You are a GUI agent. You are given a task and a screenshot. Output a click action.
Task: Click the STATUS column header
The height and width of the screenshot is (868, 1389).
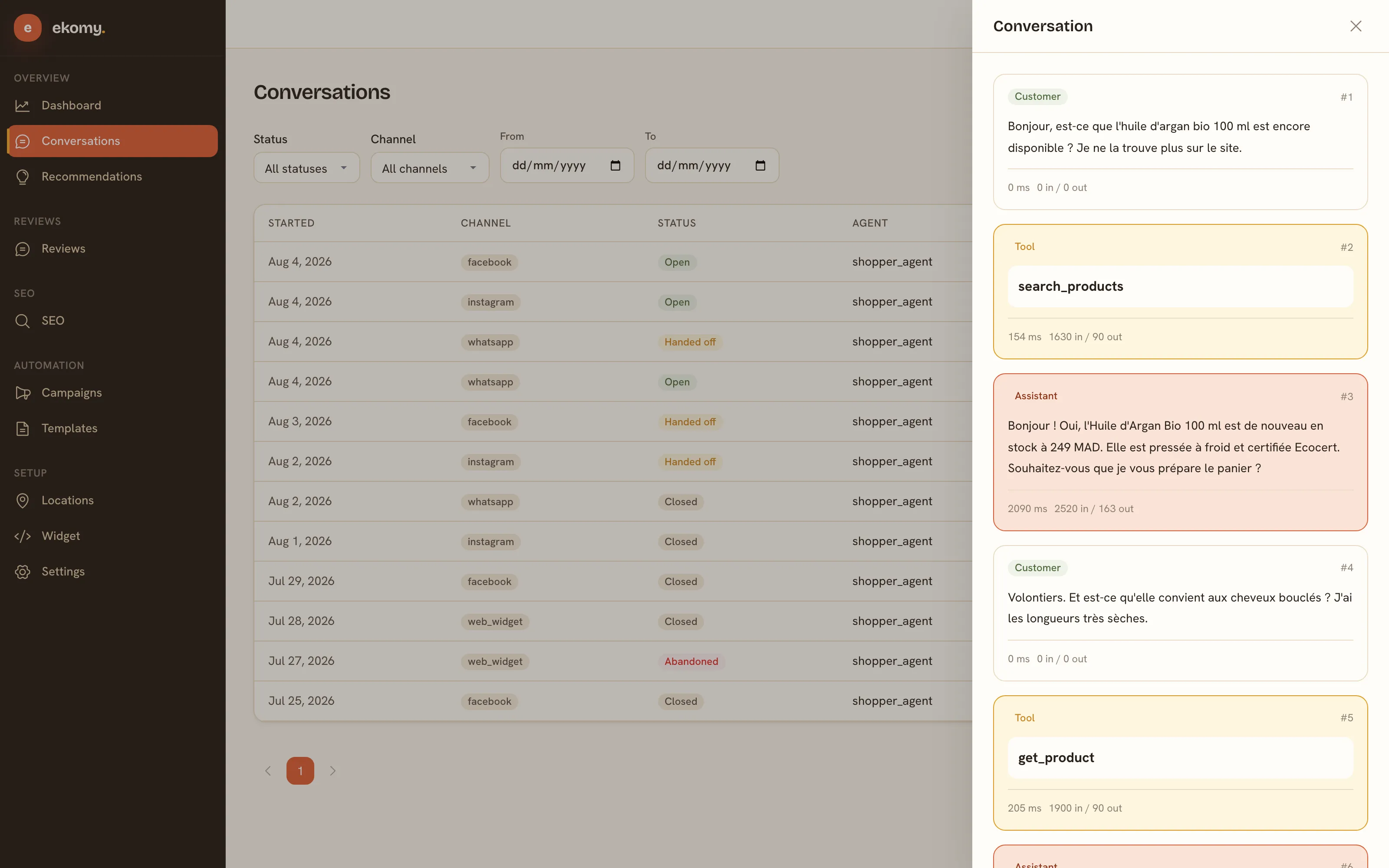pos(677,224)
